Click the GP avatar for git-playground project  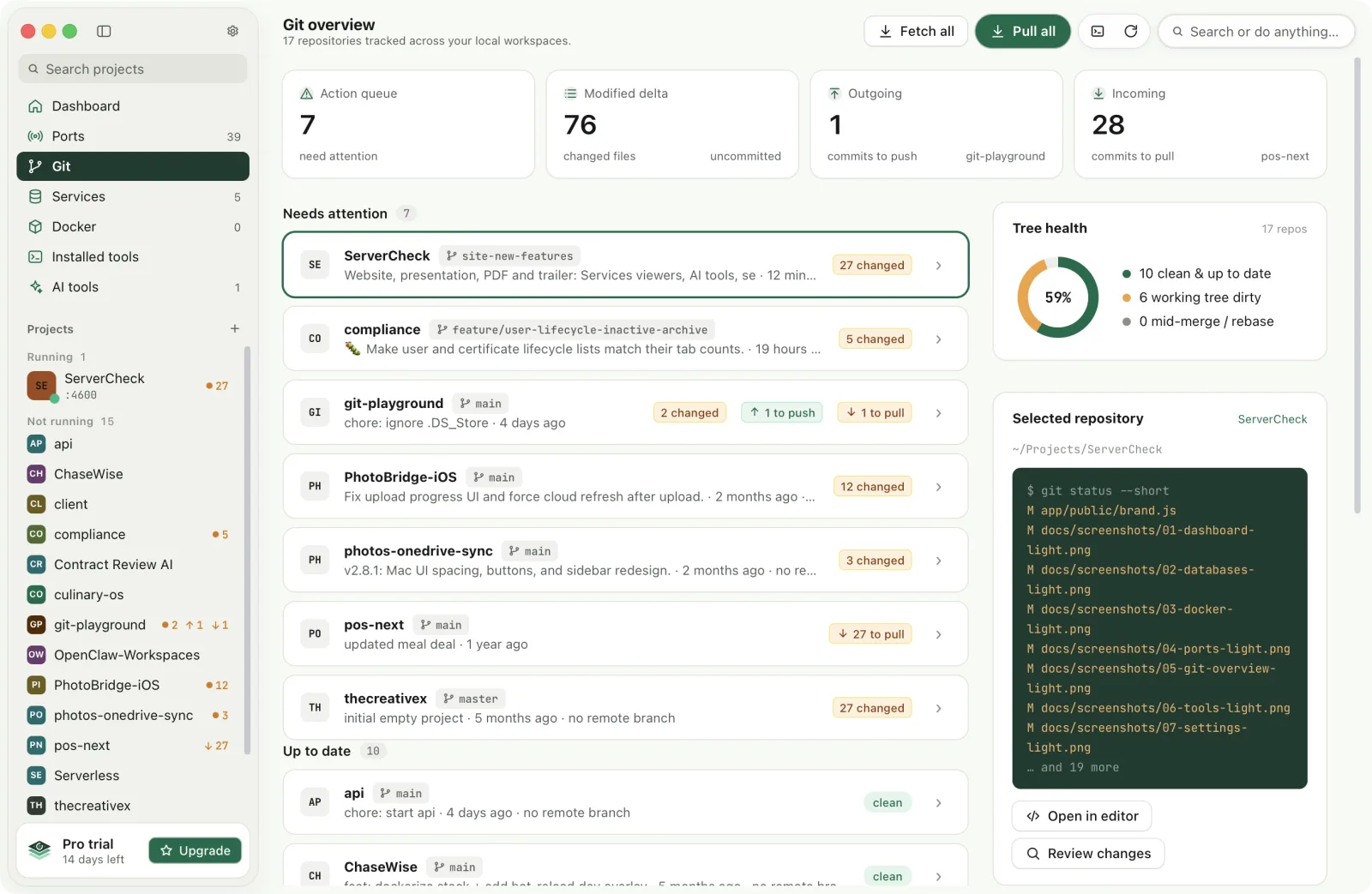[36, 625]
